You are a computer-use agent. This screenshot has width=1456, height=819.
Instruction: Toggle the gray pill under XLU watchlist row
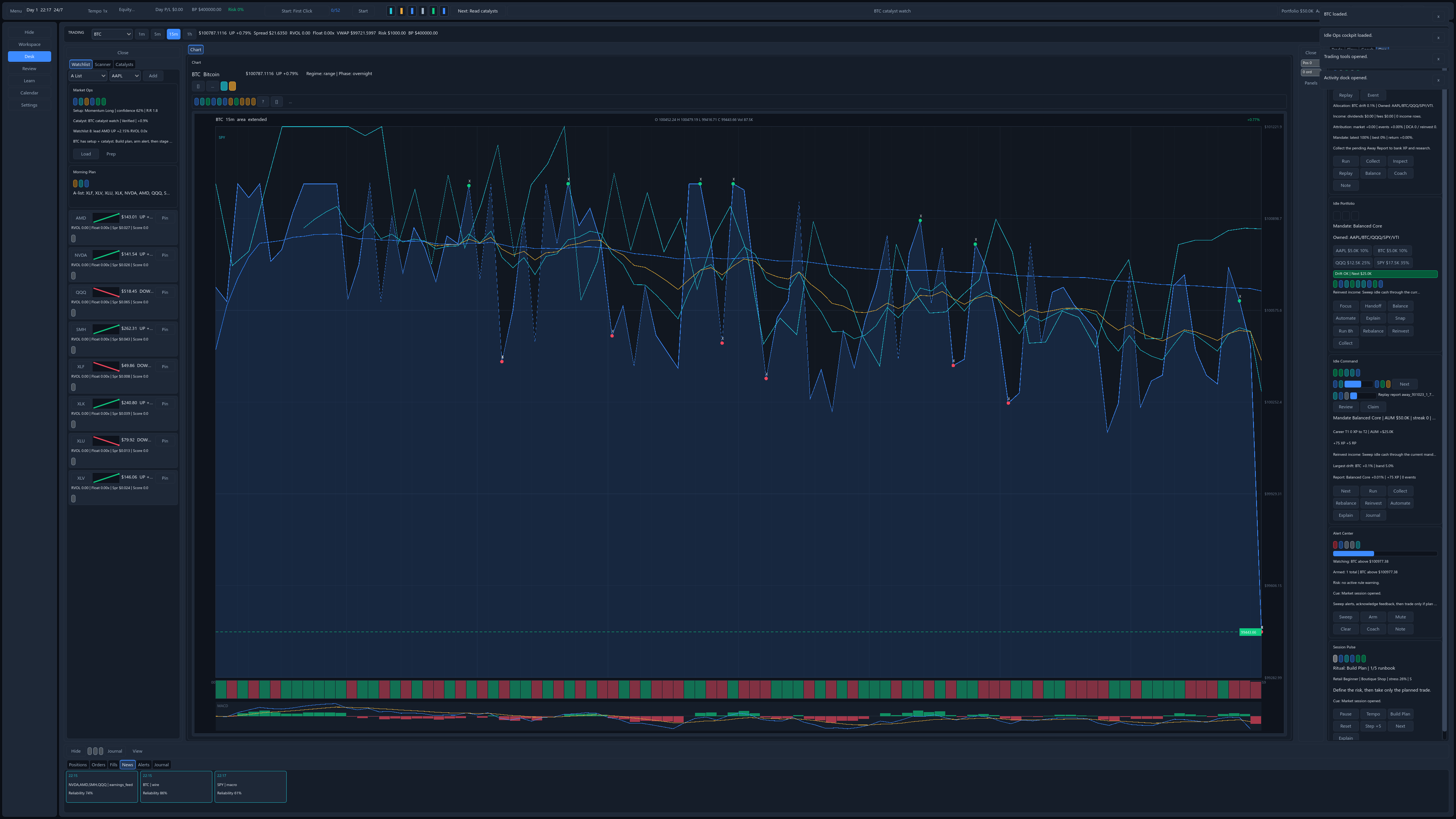pyautogui.click(x=74, y=461)
